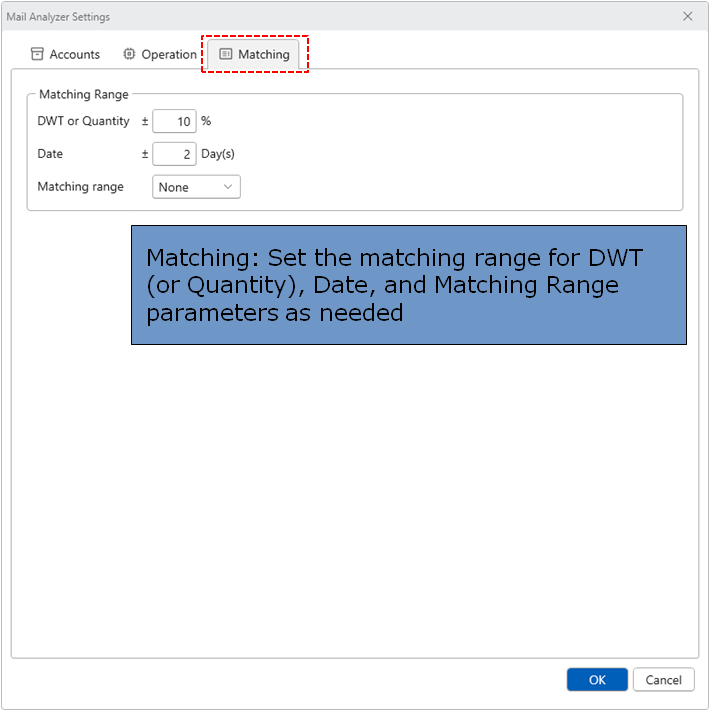Screen dimensions: 710x711
Task: Open the Operation tab
Action: click(168, 54)
